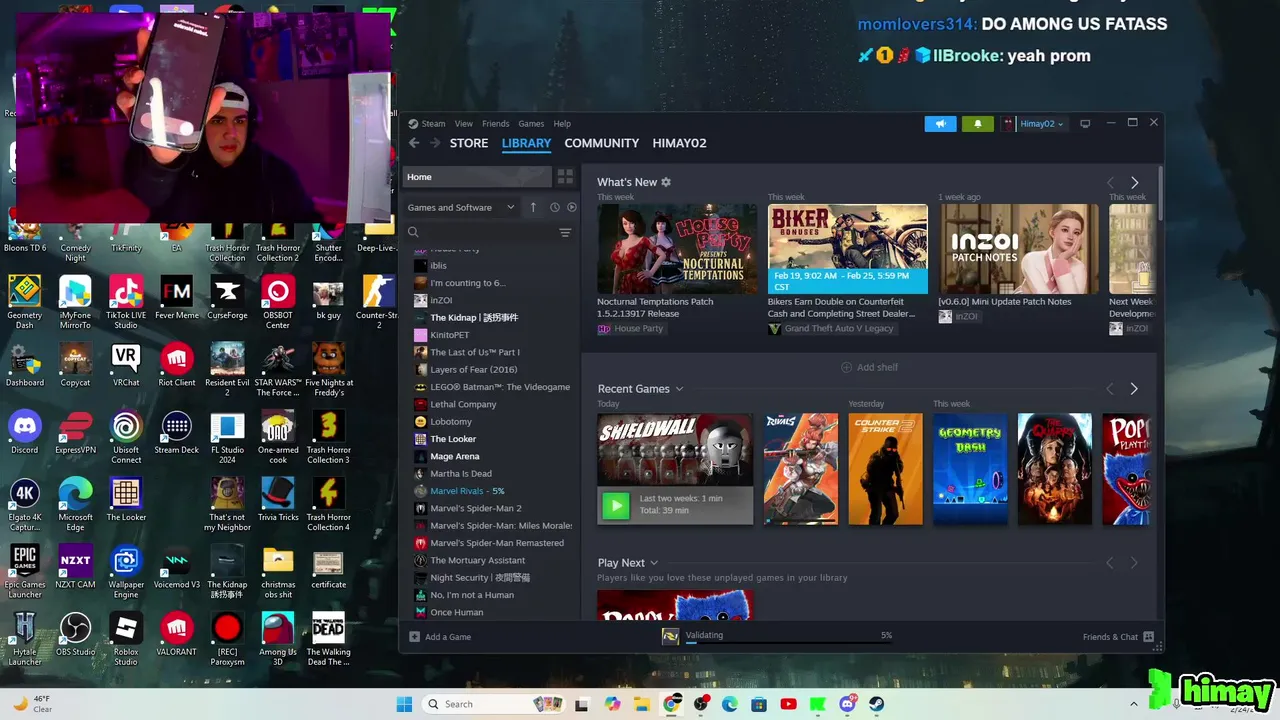
Task: Switch to the COMMUNITY tab
Action: tap(601, 143)
